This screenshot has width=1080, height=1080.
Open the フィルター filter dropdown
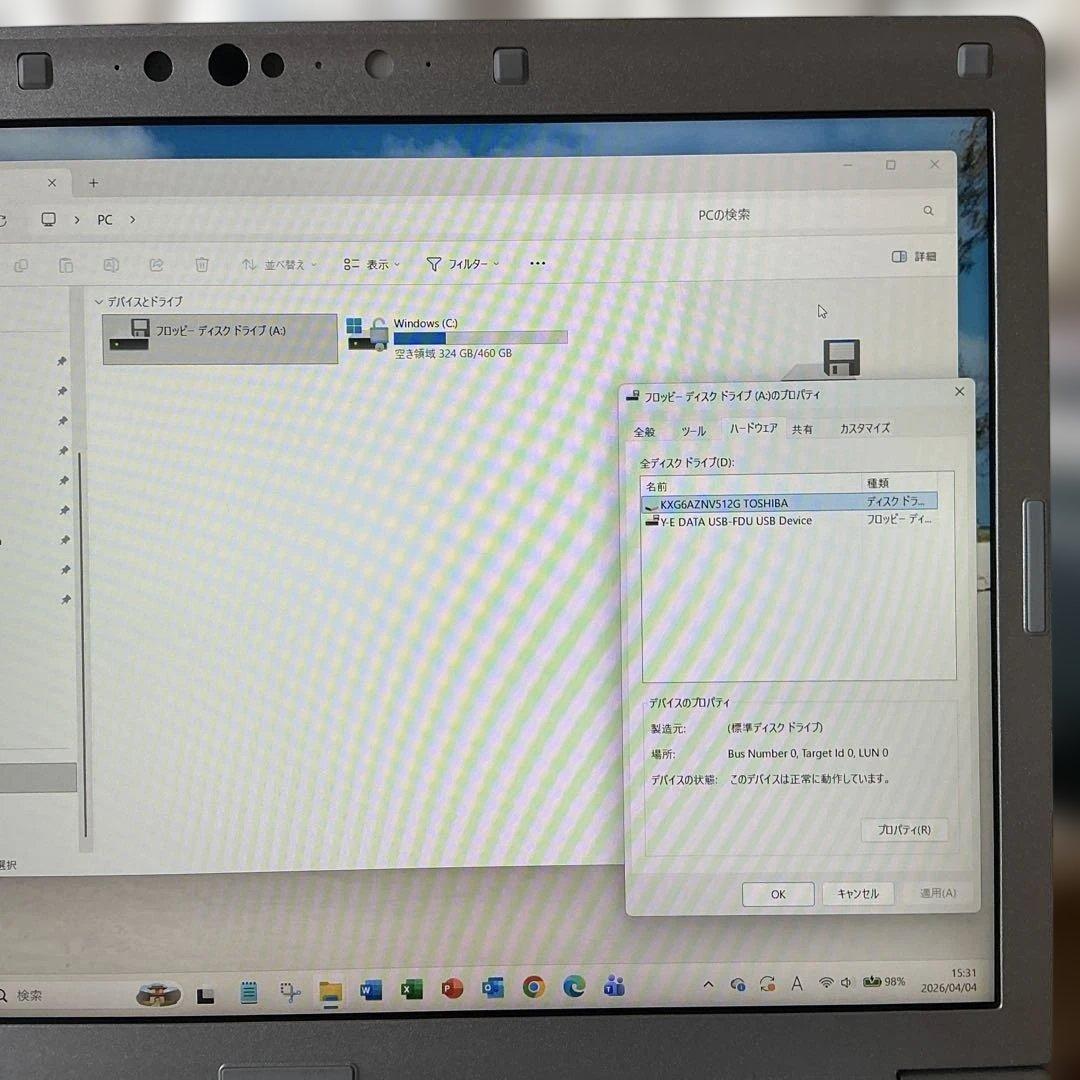point(463,264)
